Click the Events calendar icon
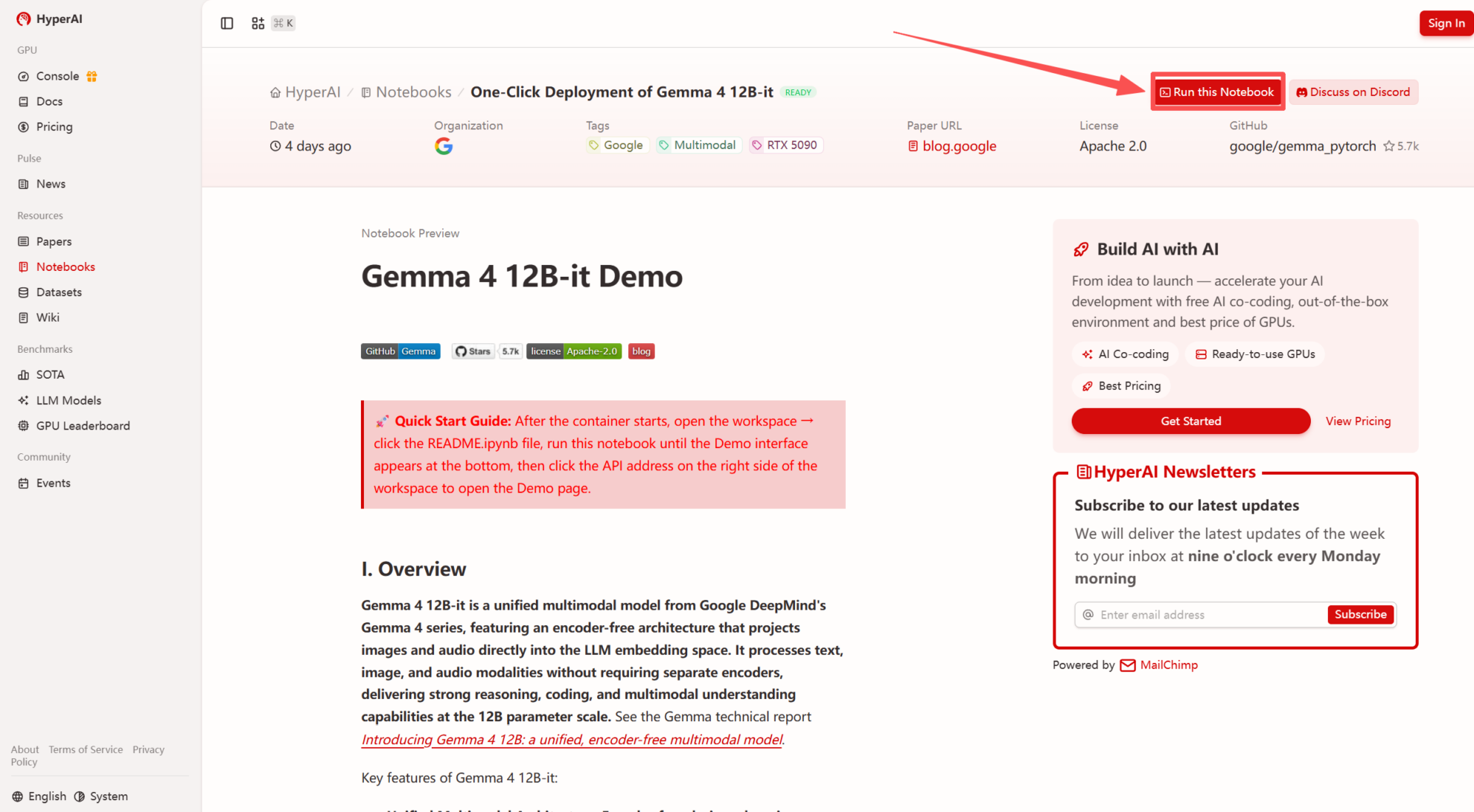This screenshot has height=812, width=1474. tap(24, 483)
